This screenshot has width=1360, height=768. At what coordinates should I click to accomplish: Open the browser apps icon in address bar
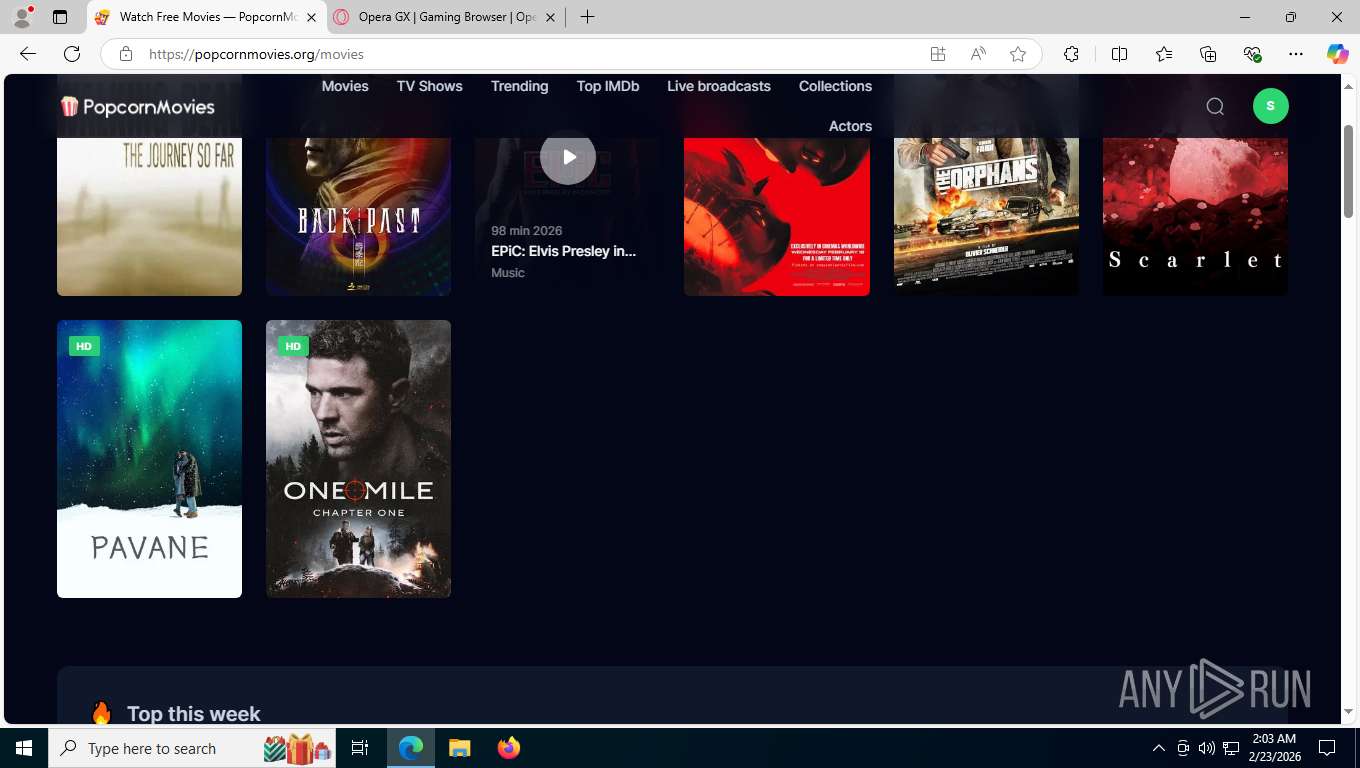click(x=938, y=54)
